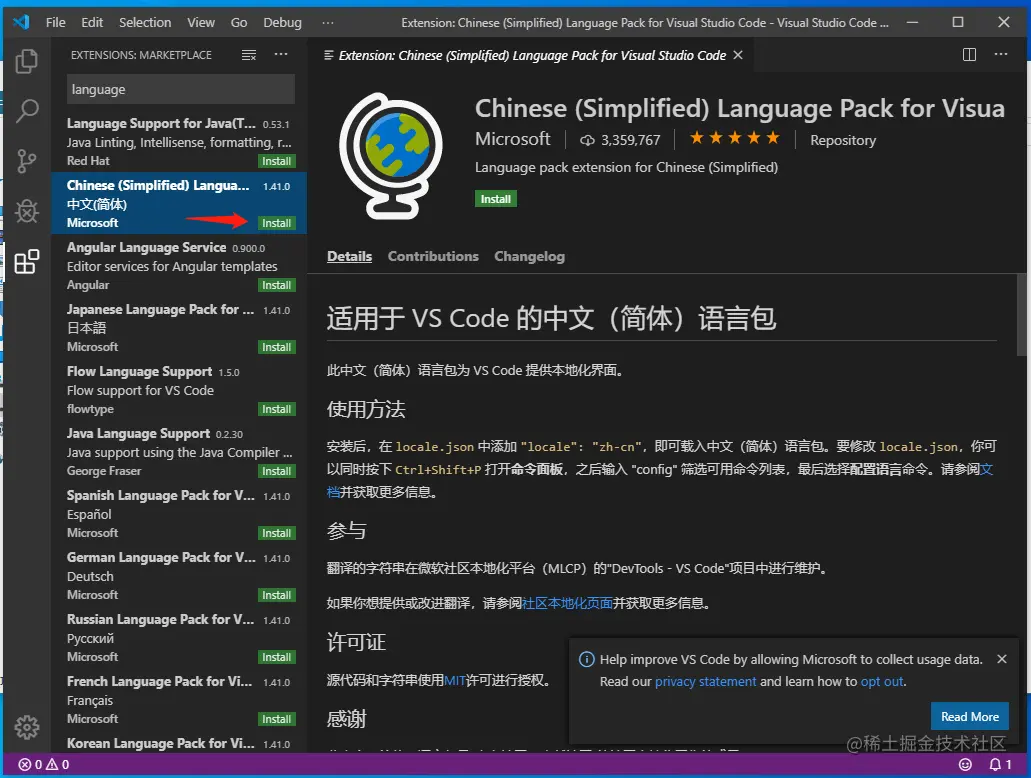Install Flow Language Support
The width and height of the screenshot is (1031, 778).
point(276,409)
